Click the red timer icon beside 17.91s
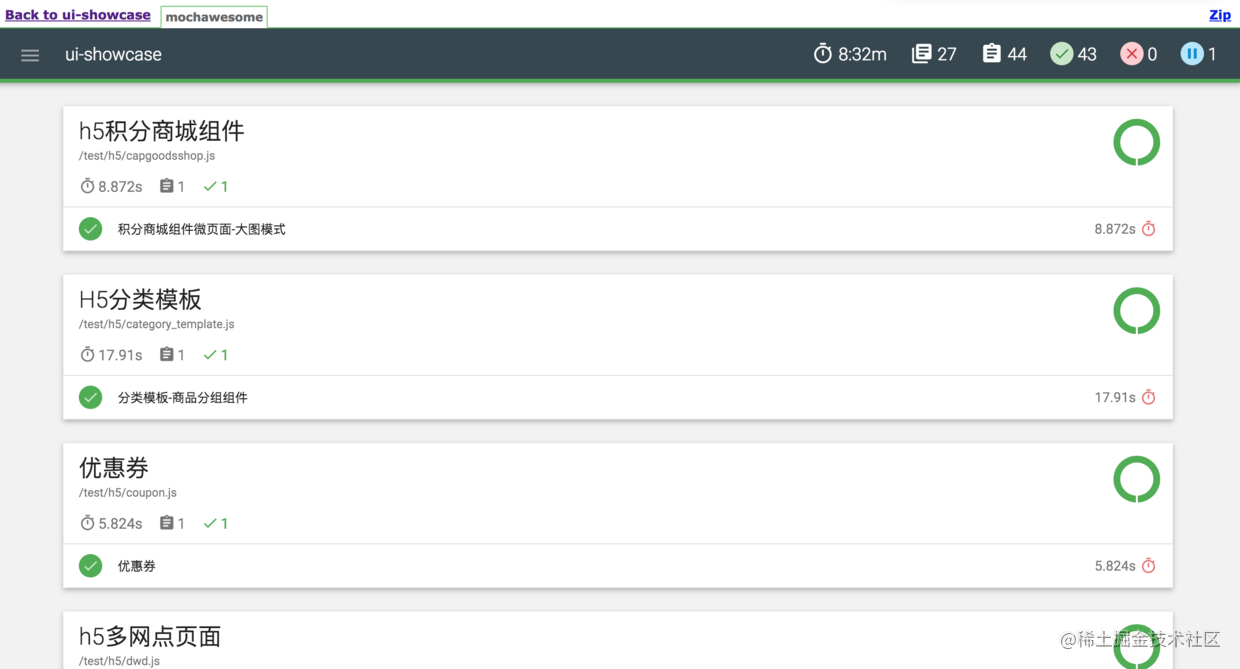1240x669 pixels. pyautogui.click(x=1149, y=398)
